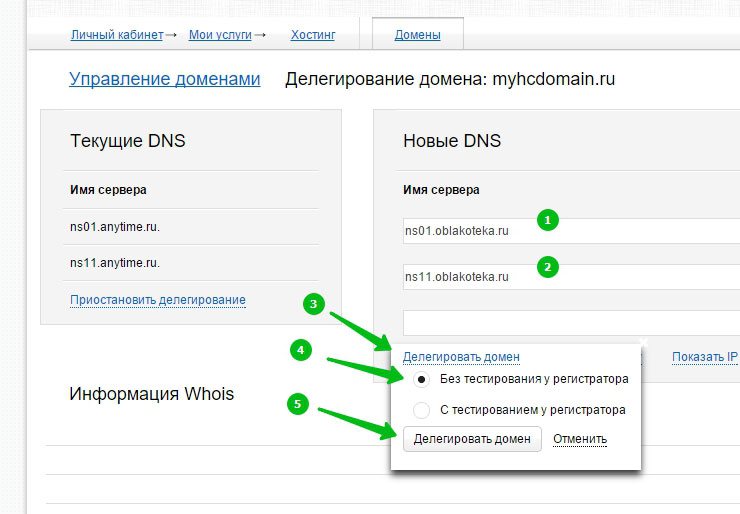Click the green step marker 5
The height and width of the screenshot is (514, 740).
[295, 404]
